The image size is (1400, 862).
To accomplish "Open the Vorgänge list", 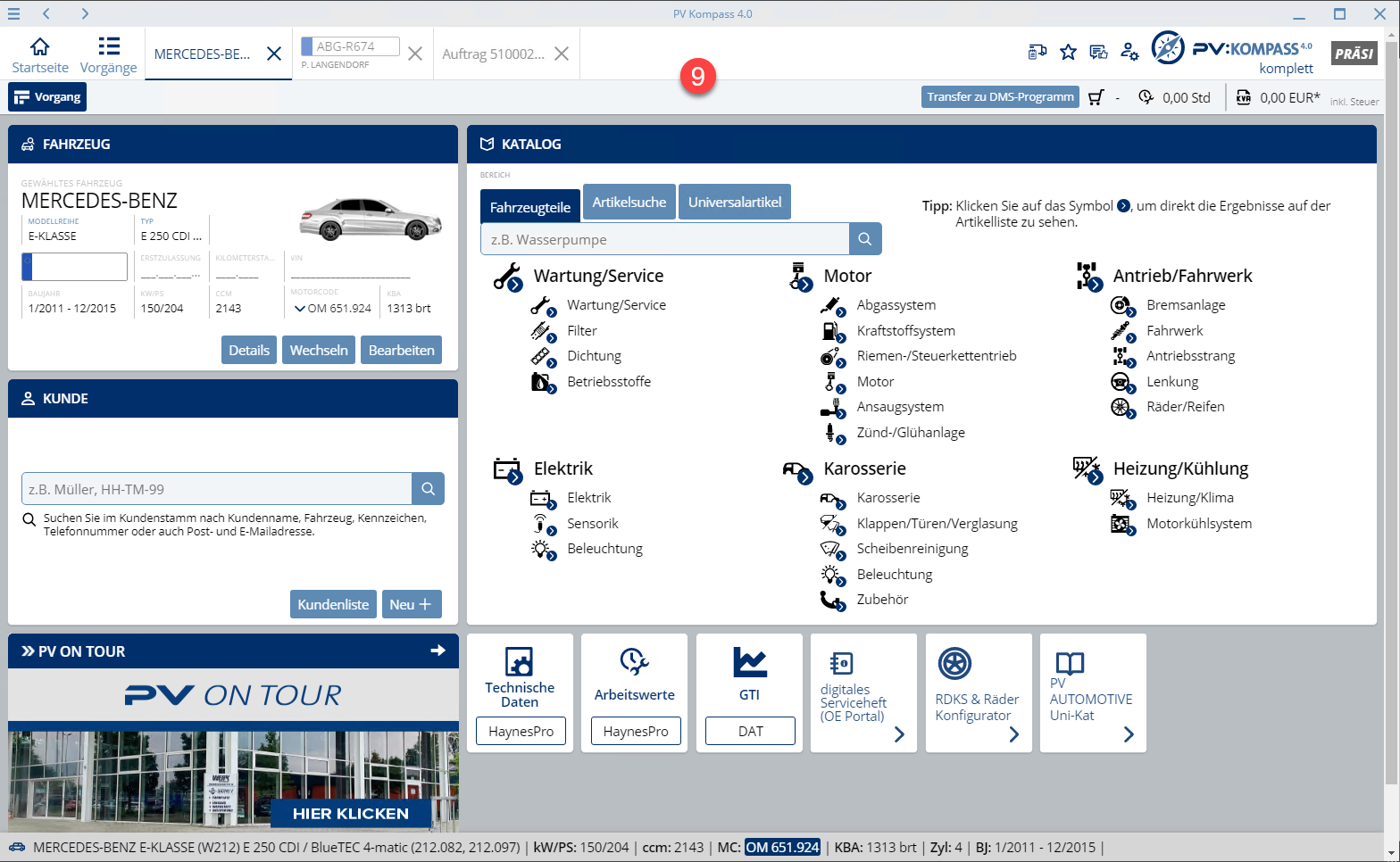I will tap(108, 54).
